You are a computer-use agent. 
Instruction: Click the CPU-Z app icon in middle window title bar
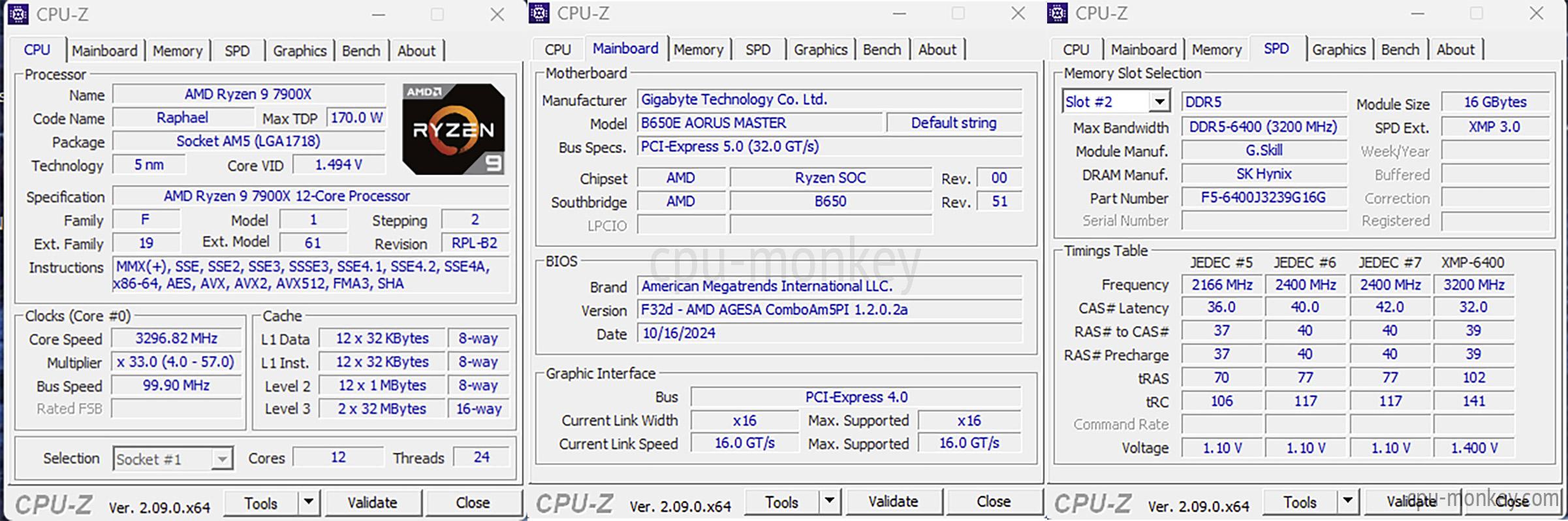pyautogui.click(x=539, y=12)
